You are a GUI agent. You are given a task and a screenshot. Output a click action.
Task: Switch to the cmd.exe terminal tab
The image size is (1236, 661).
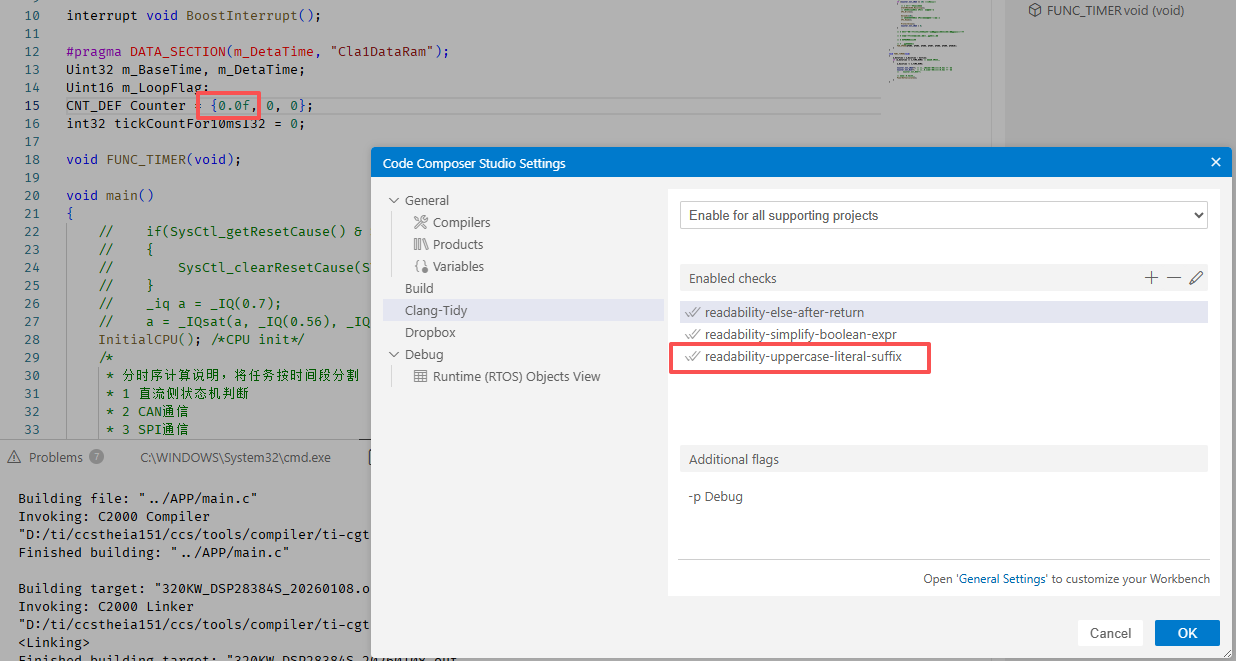point(235,457)
